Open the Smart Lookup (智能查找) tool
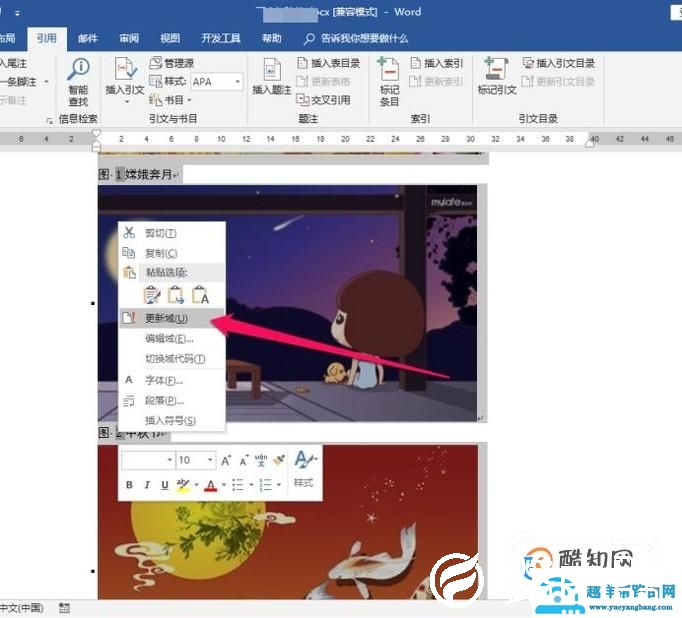The width and height of the screenshot is (682, 618). pos(79,82)
